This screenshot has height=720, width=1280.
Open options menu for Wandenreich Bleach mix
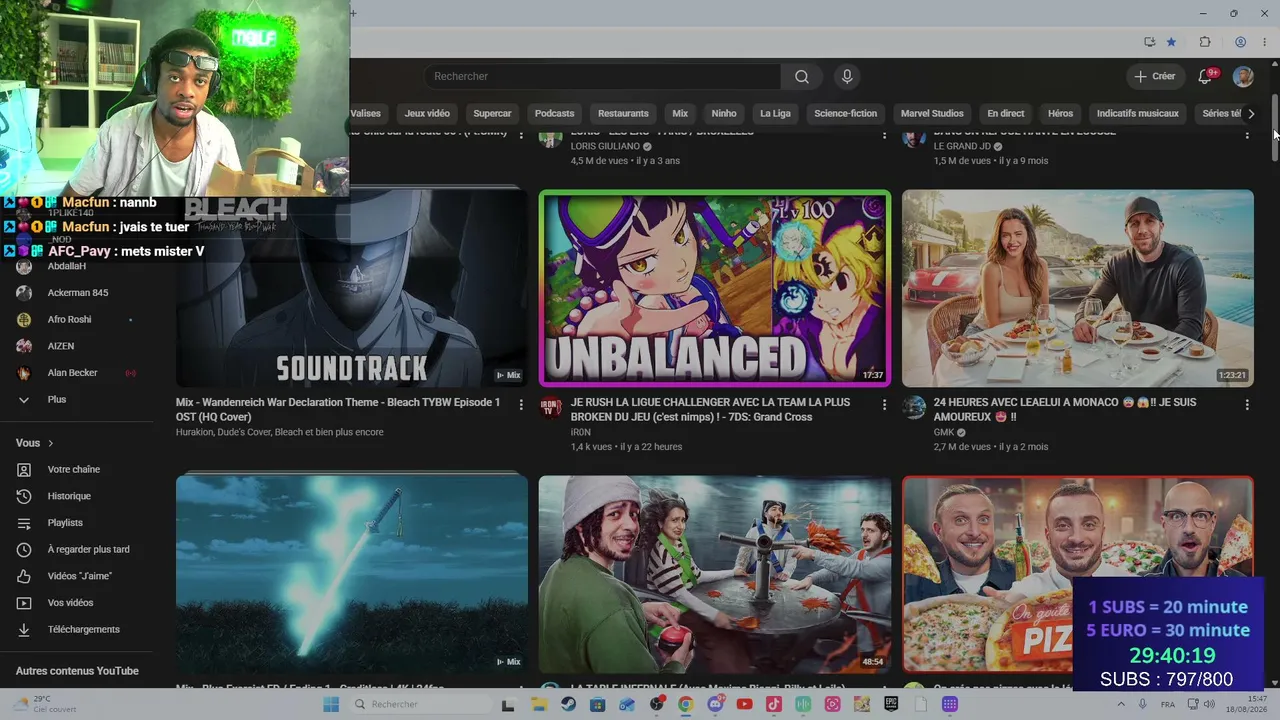[x=521, y=404]
